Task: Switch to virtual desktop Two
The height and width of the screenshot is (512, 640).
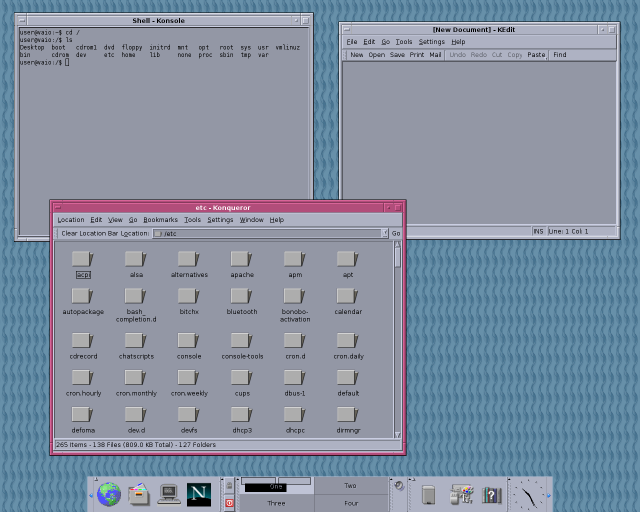Action: [351, 485]
